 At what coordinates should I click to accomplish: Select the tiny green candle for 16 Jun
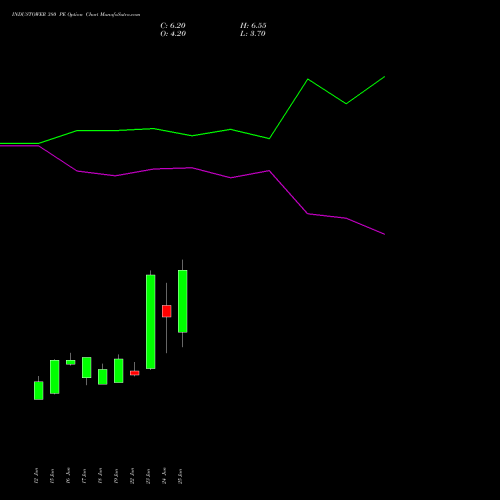coord(71,362)
